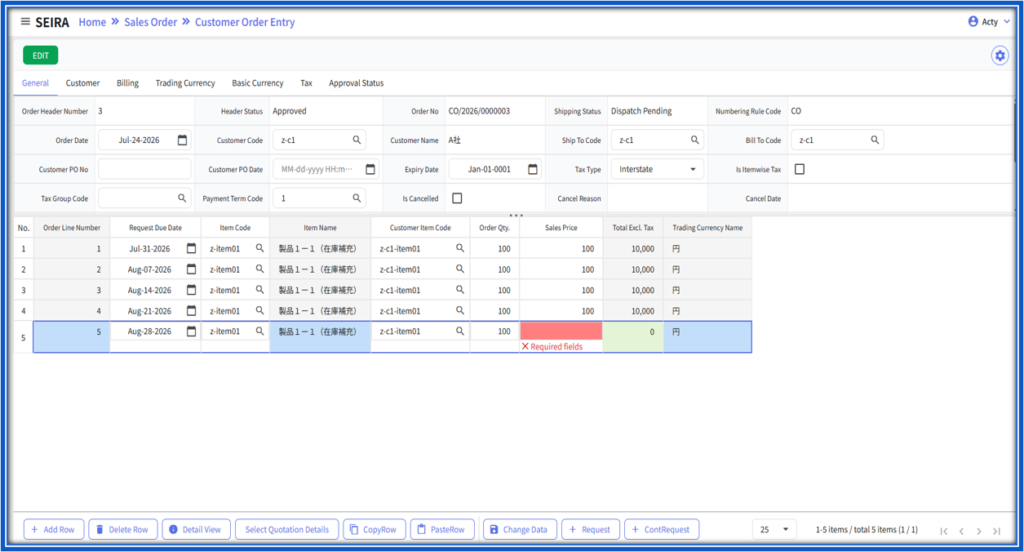
Task: Click the Change Data button
Action: (520, 529)
